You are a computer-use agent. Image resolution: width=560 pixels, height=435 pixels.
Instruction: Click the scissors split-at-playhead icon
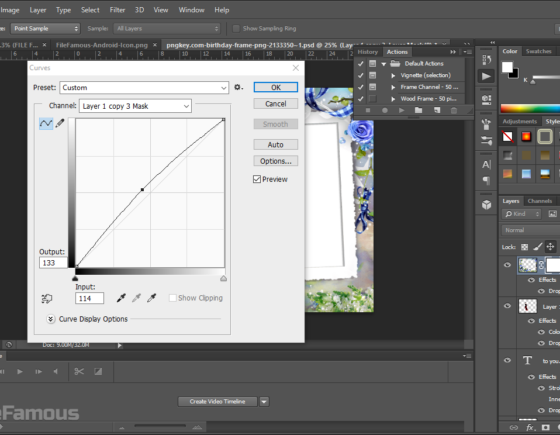79,371
